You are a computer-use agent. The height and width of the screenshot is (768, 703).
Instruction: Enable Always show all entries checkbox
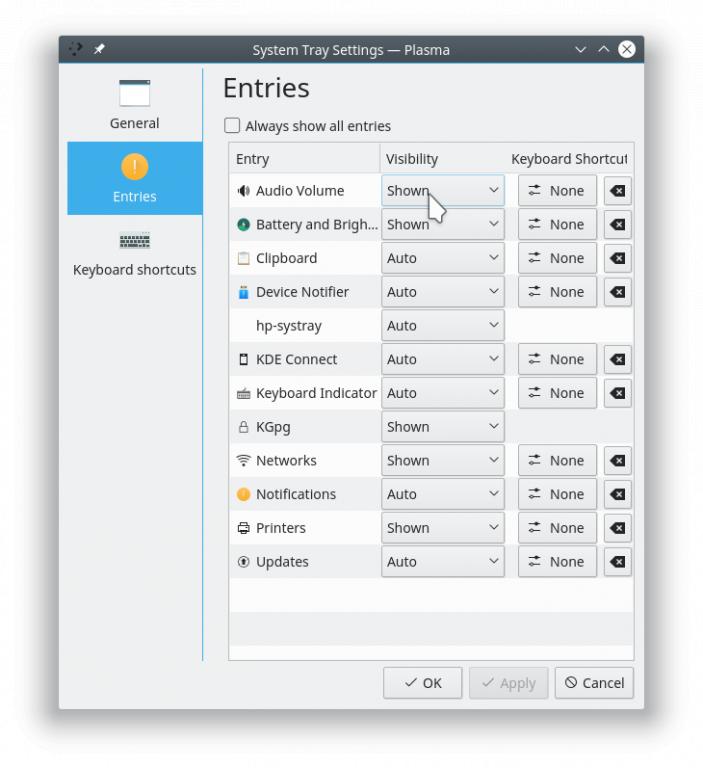(x=232, y=126)
